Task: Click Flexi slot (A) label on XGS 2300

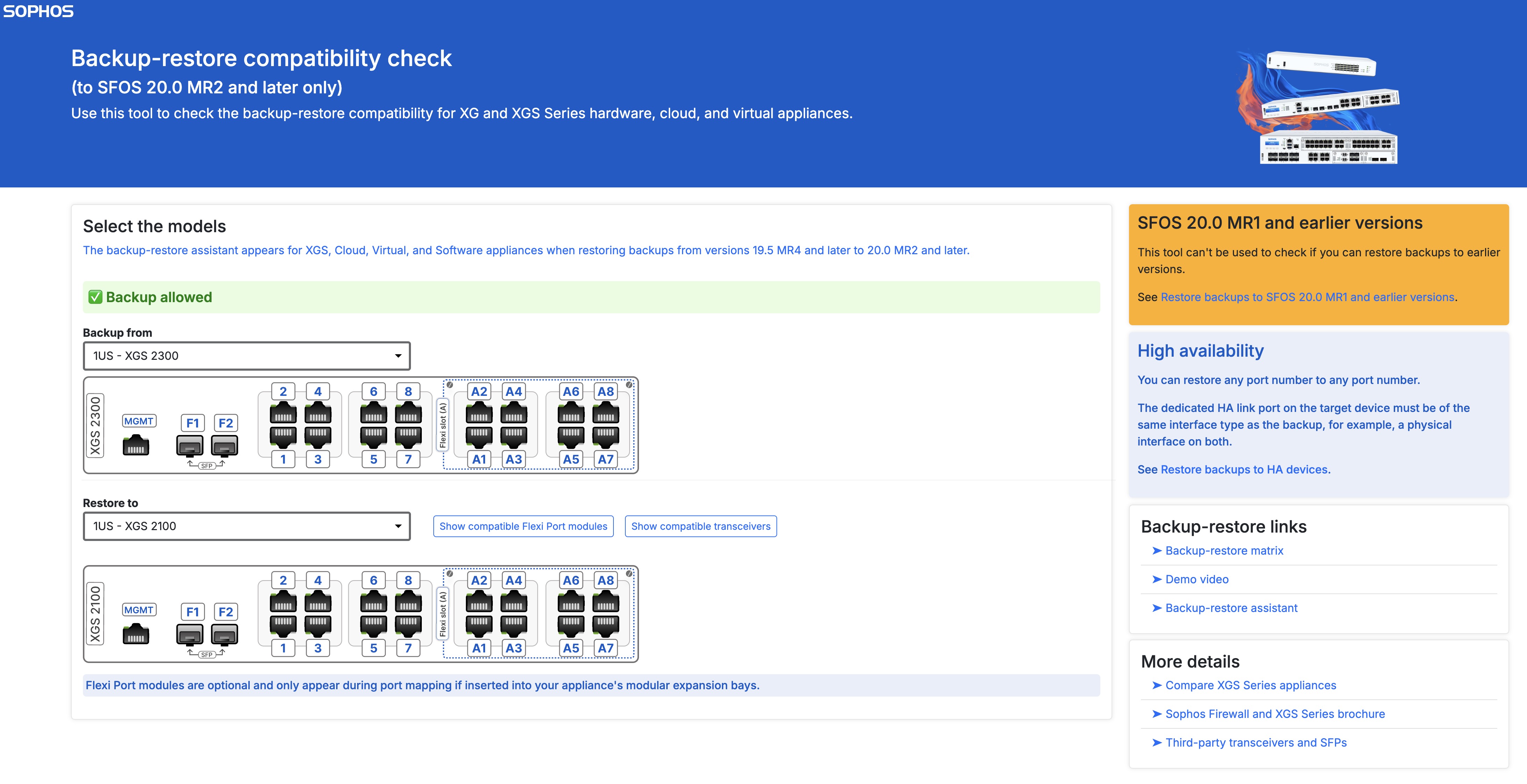Action: 443,425
